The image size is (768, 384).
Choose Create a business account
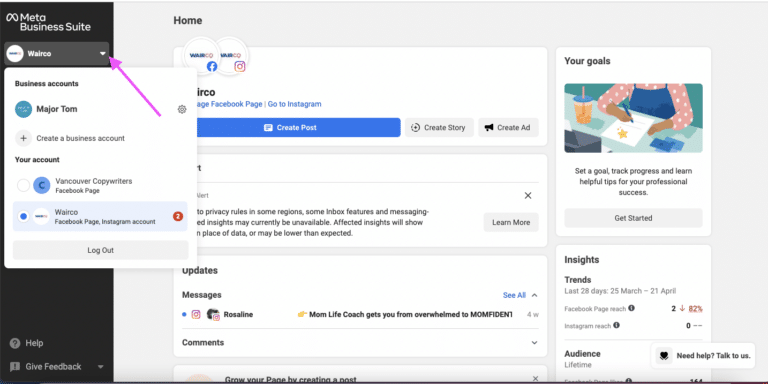[x=80, y=138]
